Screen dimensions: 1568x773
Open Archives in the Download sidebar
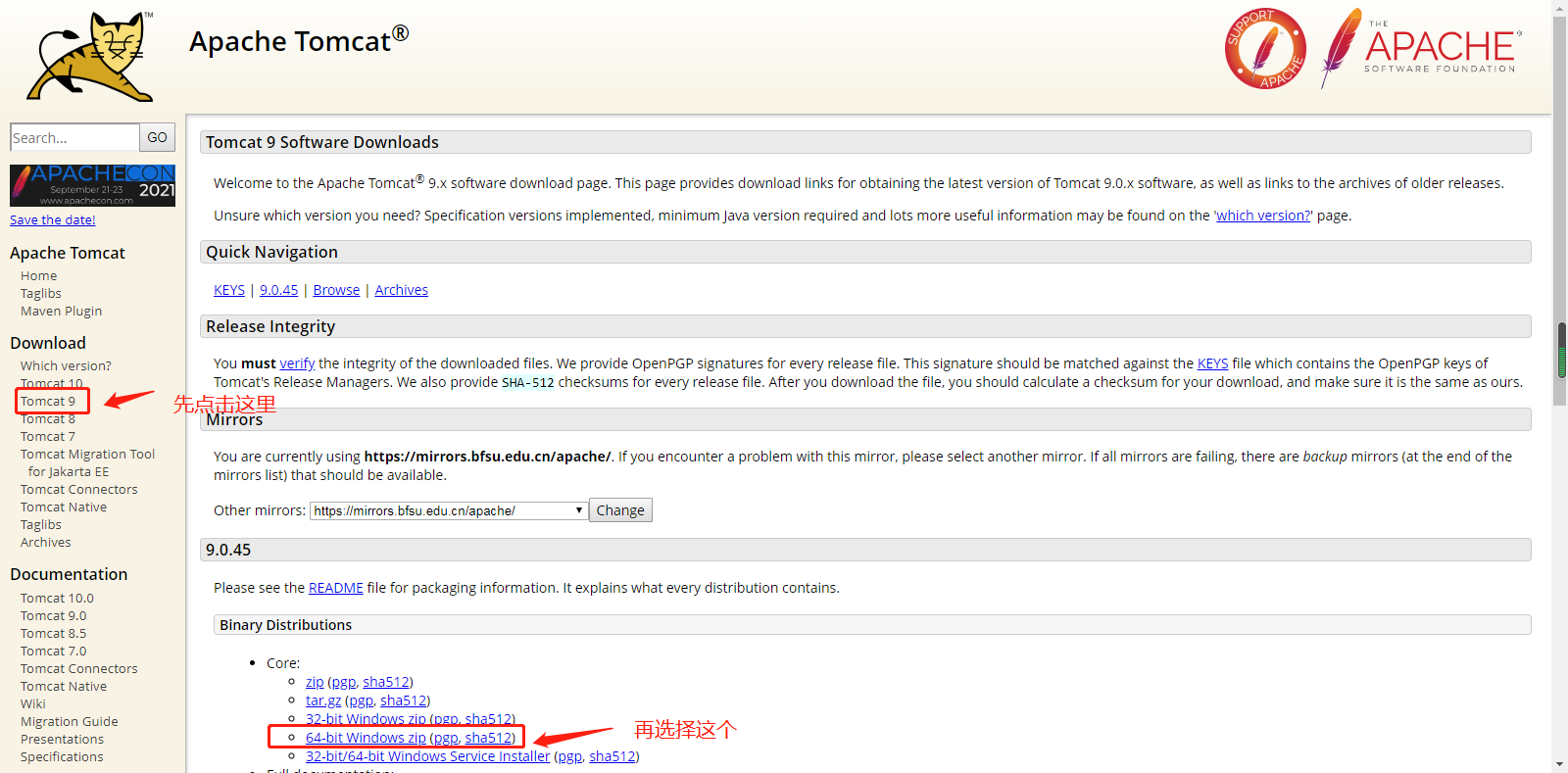pyautogui.click(x=46, y=543)
